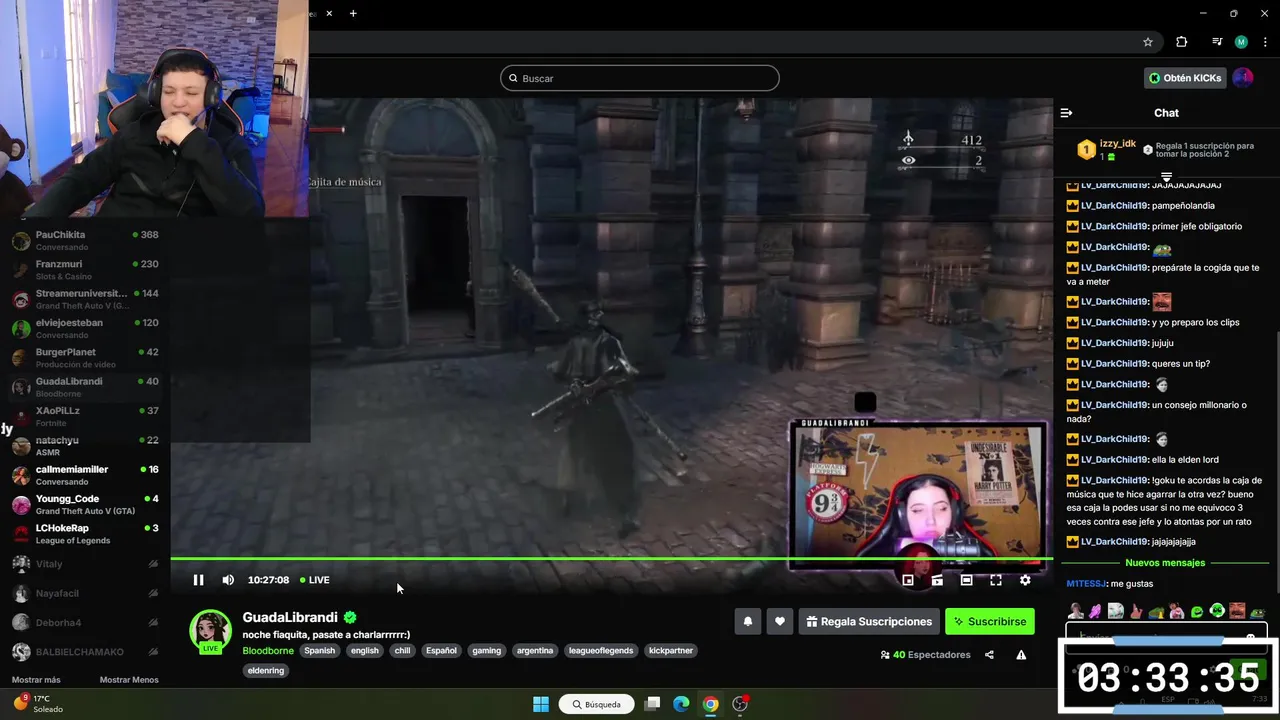
Task: Open PauChikita channel in sidebar
Action: pyautogui.click(x=85, y=241)
